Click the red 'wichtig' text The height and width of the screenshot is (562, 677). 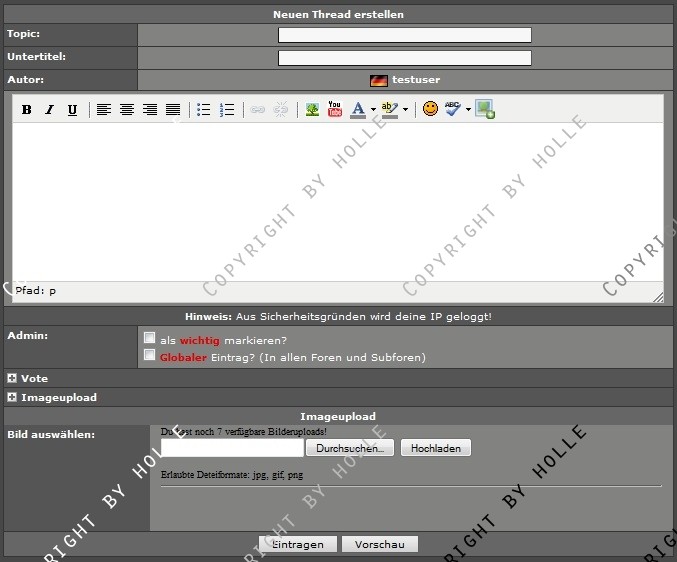tap(199, 341)
